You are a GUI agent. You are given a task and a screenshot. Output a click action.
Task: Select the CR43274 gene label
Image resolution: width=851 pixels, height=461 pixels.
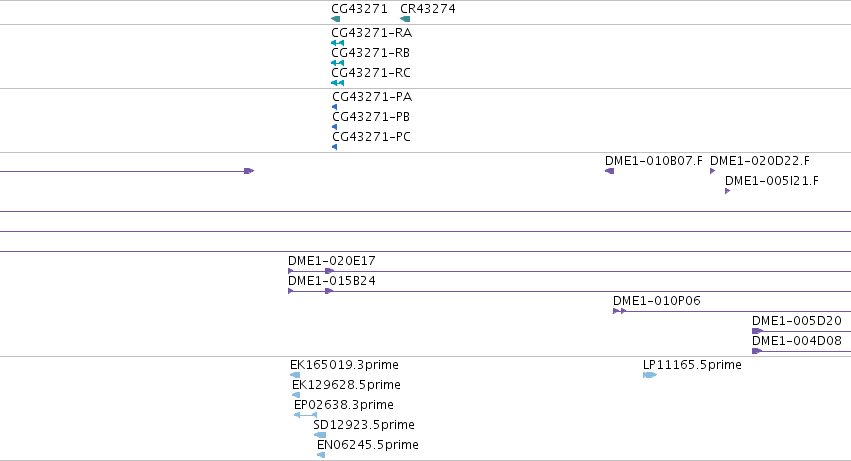[x=428, y=9]
